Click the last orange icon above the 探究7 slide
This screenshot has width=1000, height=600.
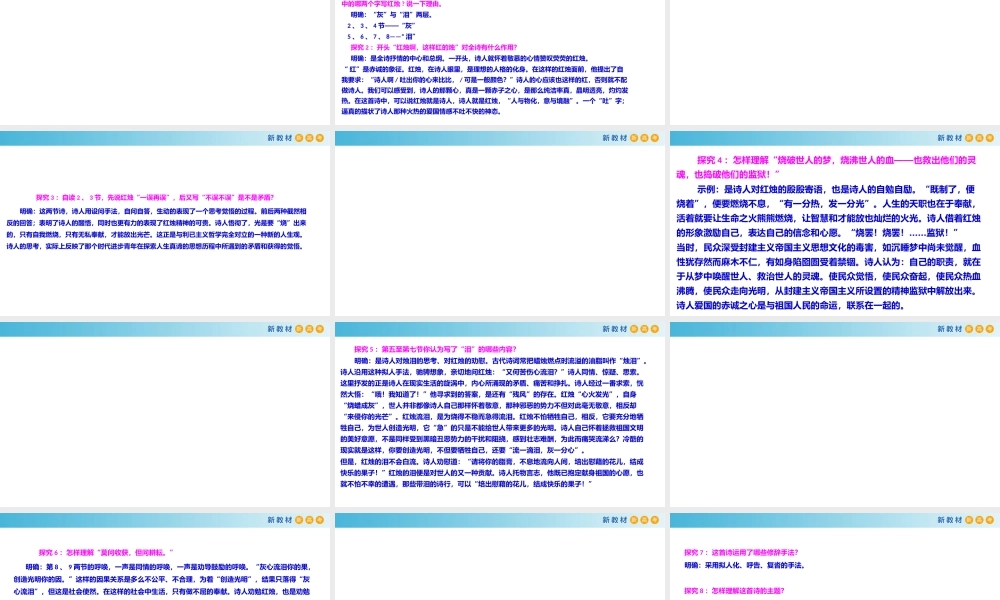pos(991,521)
